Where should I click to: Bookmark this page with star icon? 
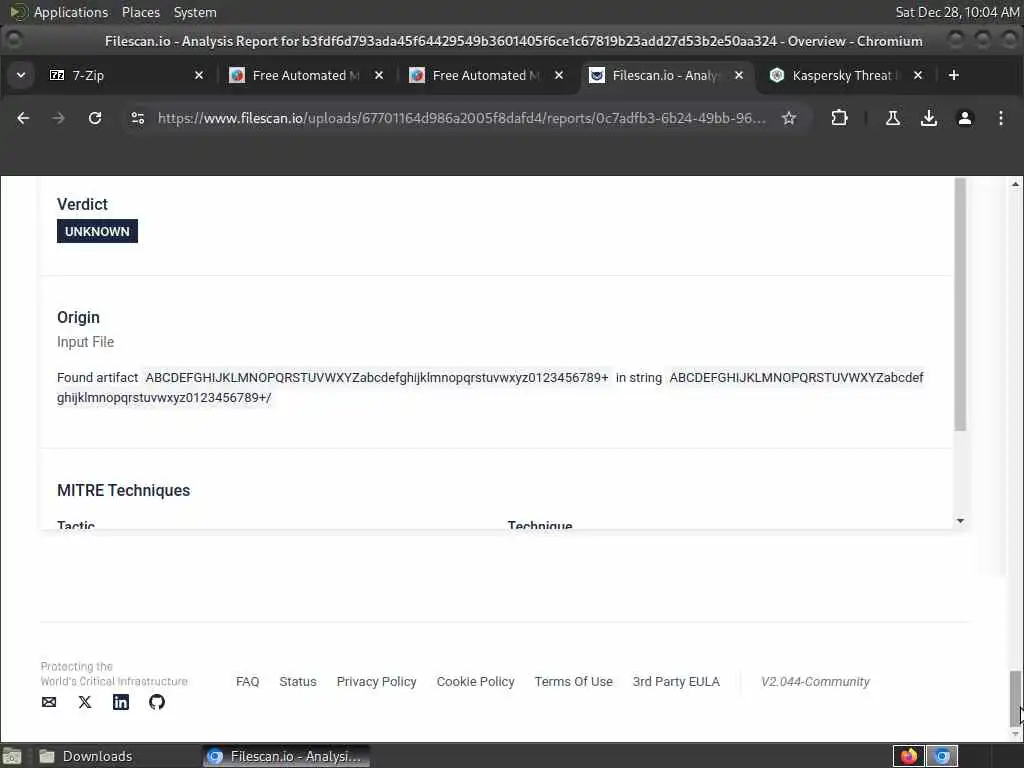click(x=789, y=118)
